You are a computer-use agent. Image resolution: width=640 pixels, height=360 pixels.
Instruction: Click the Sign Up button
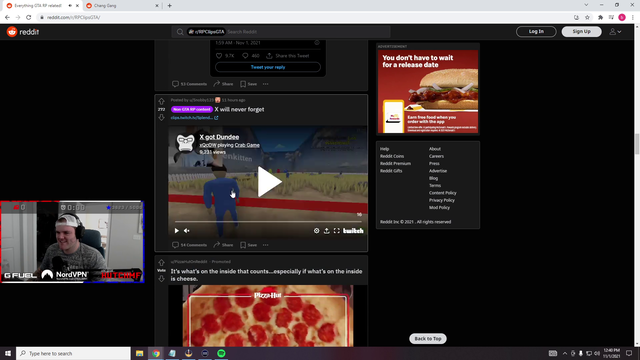(581, 31)
